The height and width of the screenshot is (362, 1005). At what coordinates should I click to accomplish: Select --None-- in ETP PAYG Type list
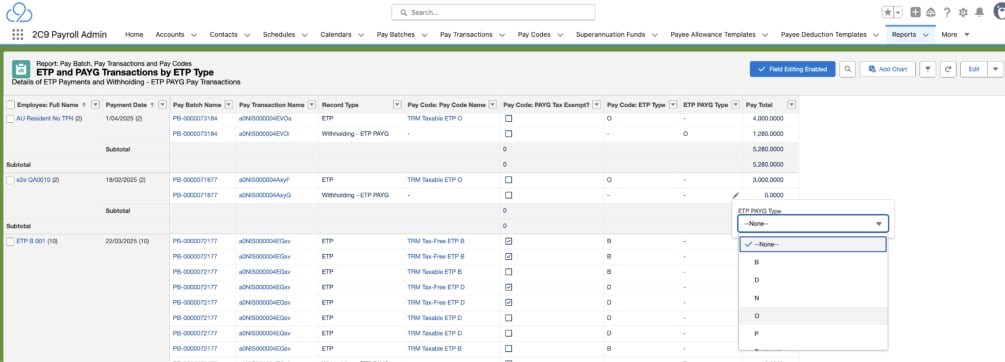pyautogui.click(x=813, y=244)
